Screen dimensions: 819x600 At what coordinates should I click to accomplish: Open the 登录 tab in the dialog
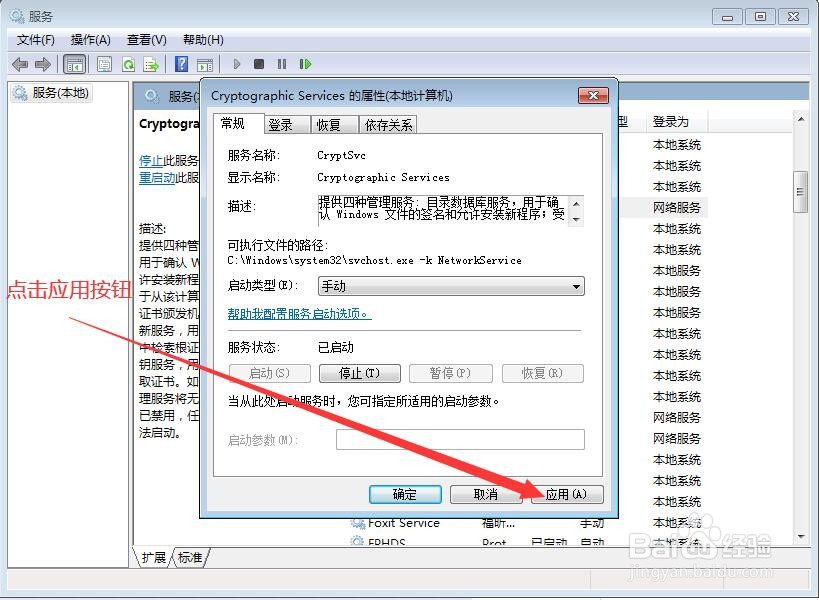pyautogui.click(x=283, y=124)
